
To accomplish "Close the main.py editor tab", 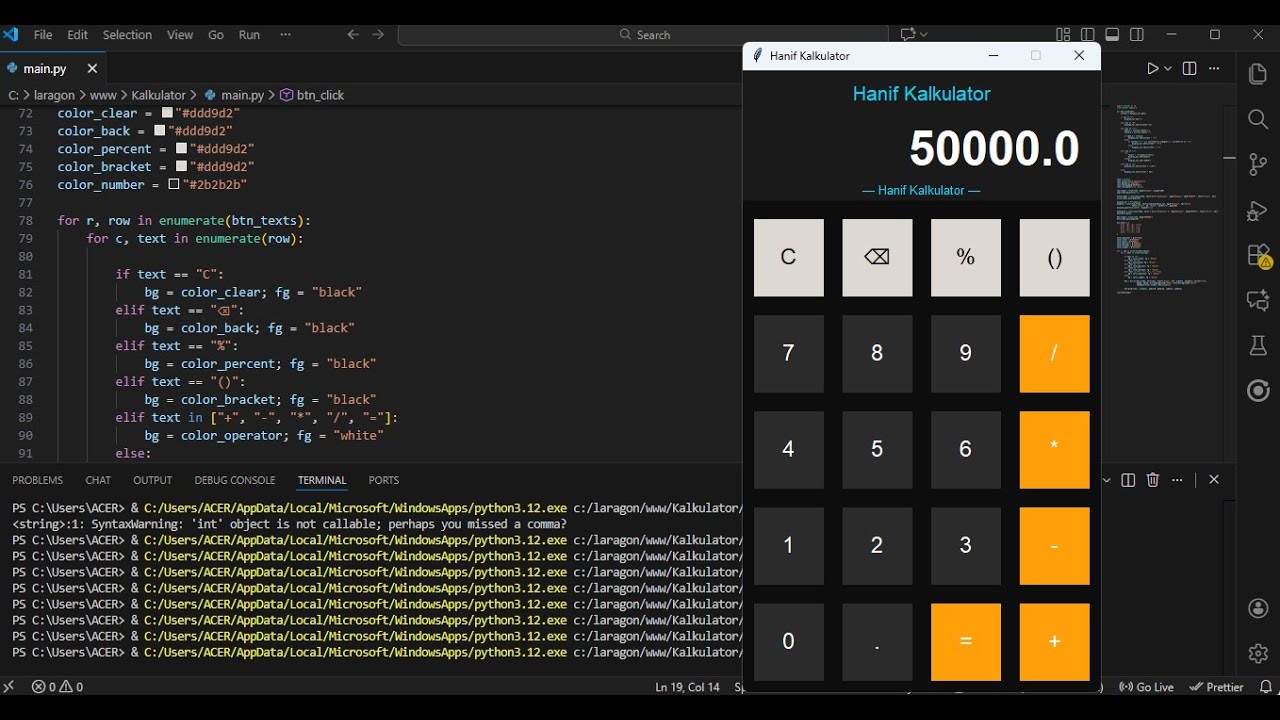I will [x=92, y=69].
